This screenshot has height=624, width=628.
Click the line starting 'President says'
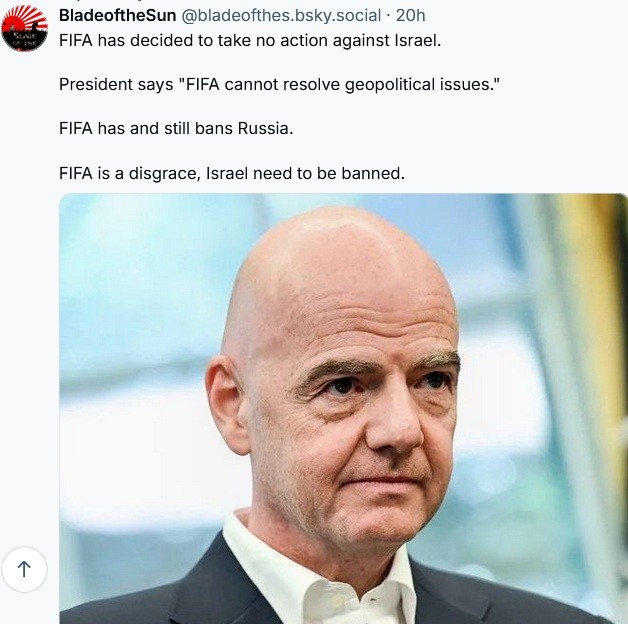click(x=279, y=85)
